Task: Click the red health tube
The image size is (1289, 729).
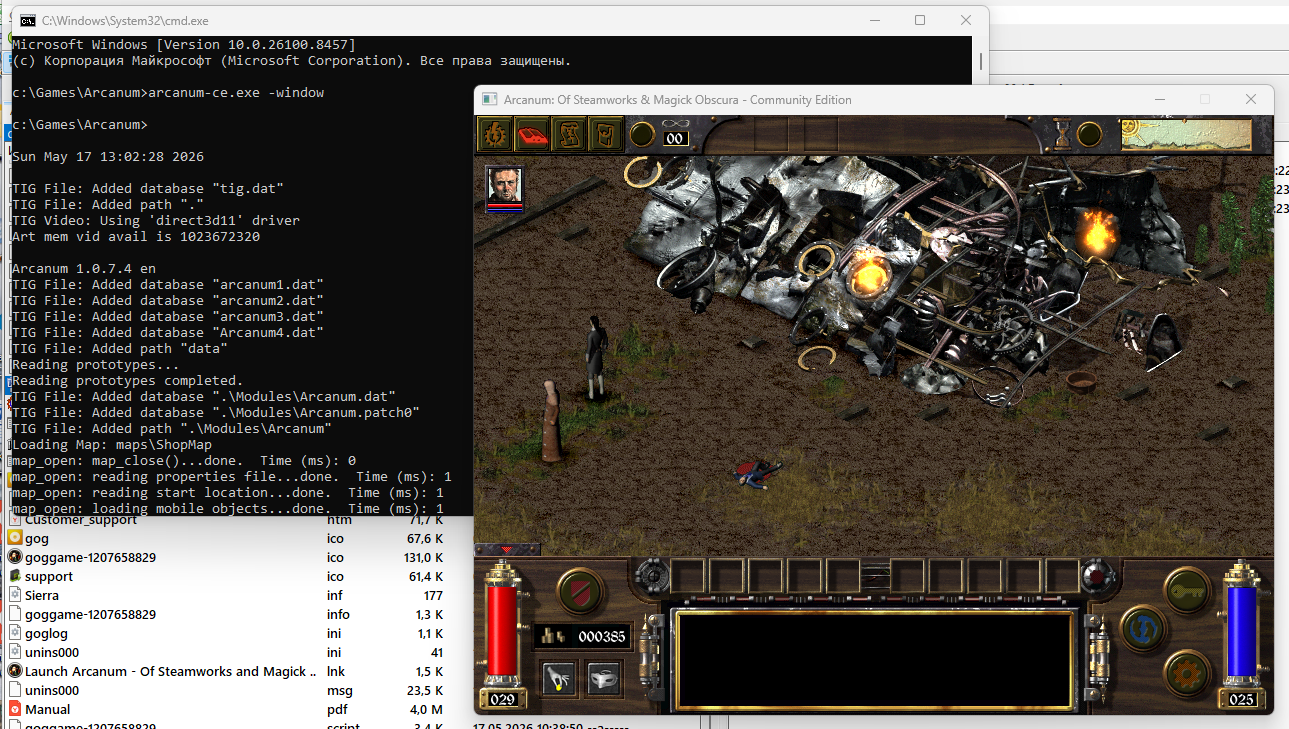Action: pos(502,631)
